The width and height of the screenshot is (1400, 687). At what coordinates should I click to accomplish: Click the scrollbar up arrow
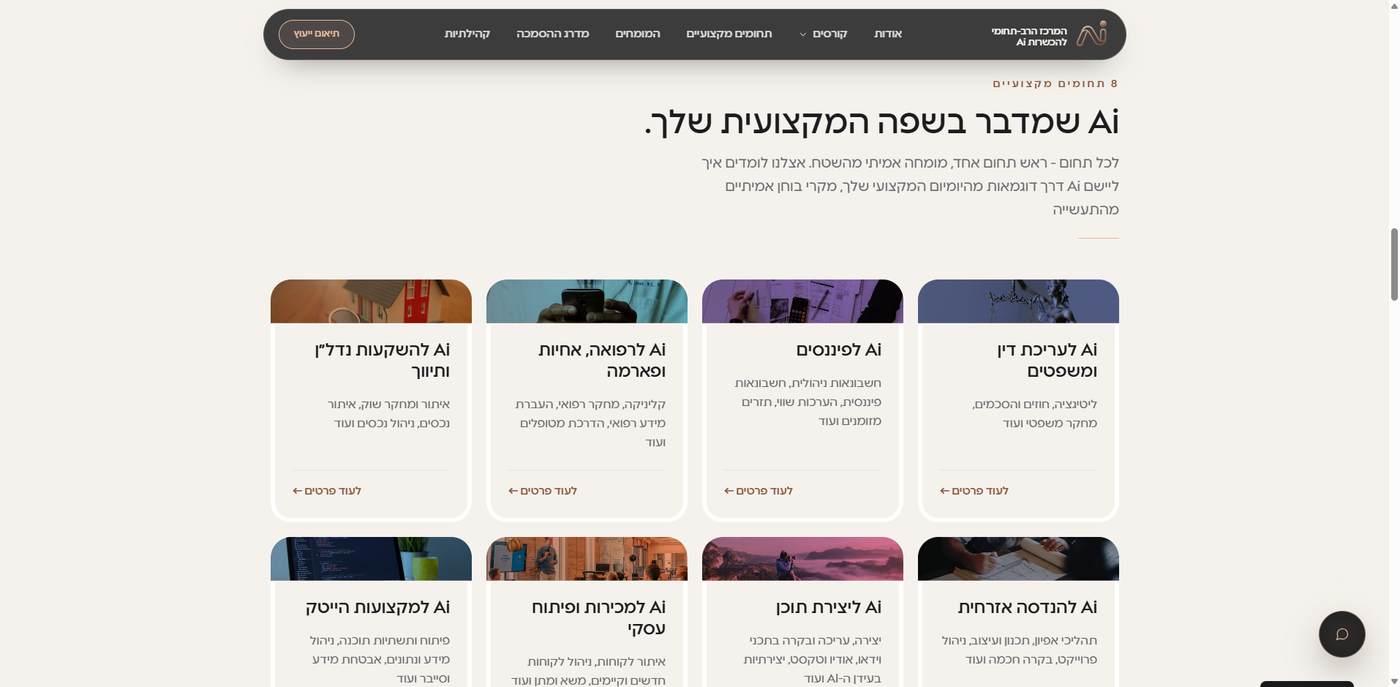tap(1394, 6)
